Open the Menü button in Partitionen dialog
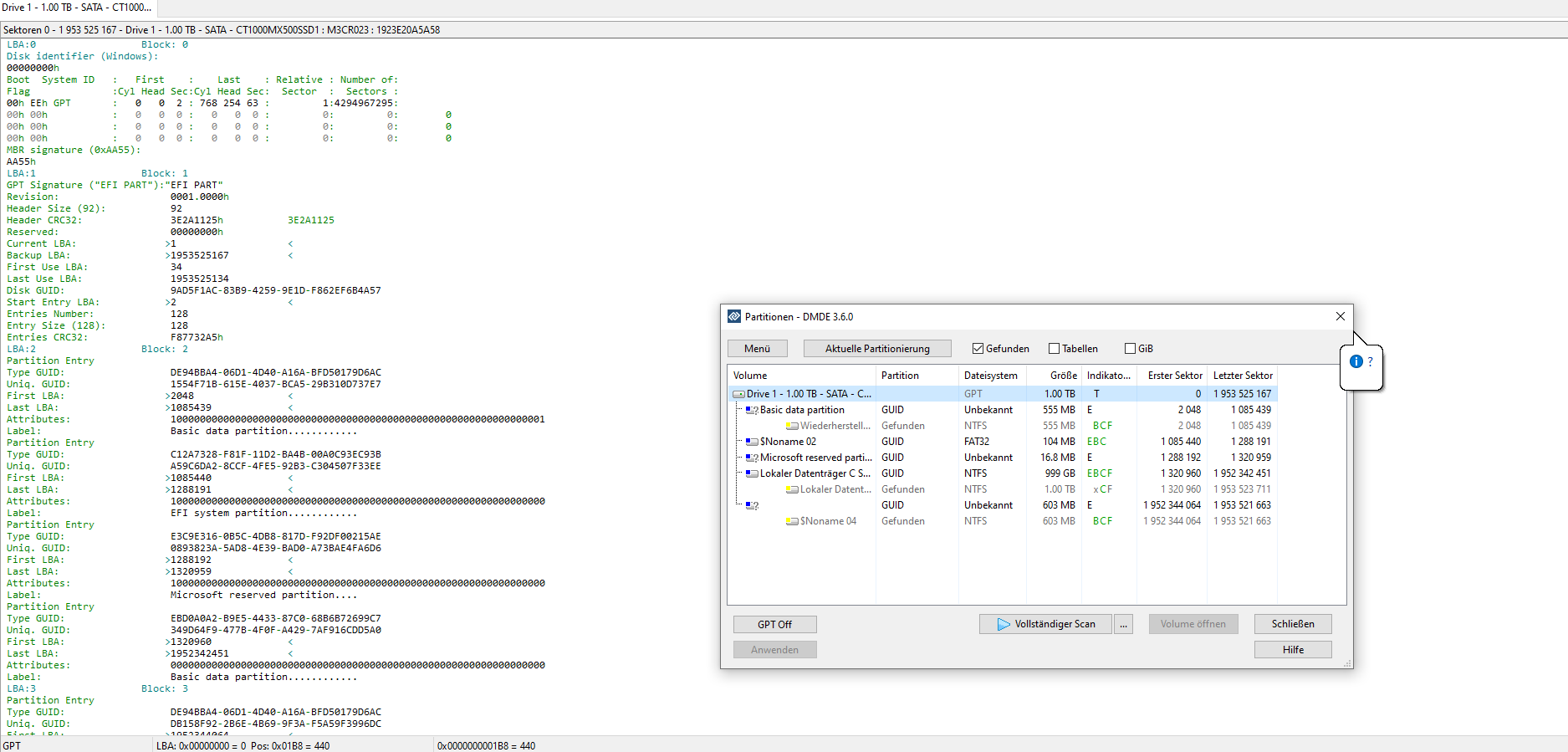The width and height of the screenshot is (1568, 752). [x=757, y=349]
